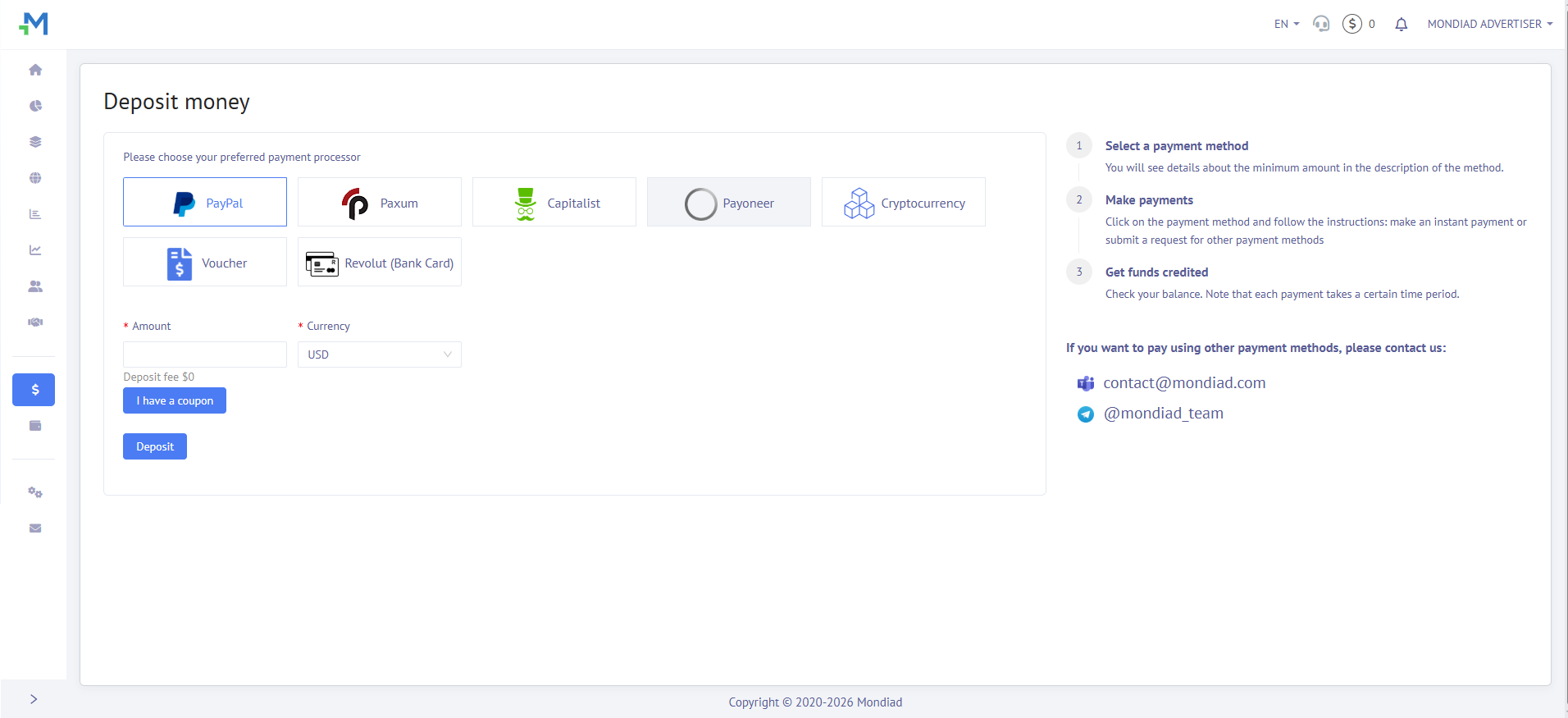Open the wallet sidebar icon

pos(35,426)
